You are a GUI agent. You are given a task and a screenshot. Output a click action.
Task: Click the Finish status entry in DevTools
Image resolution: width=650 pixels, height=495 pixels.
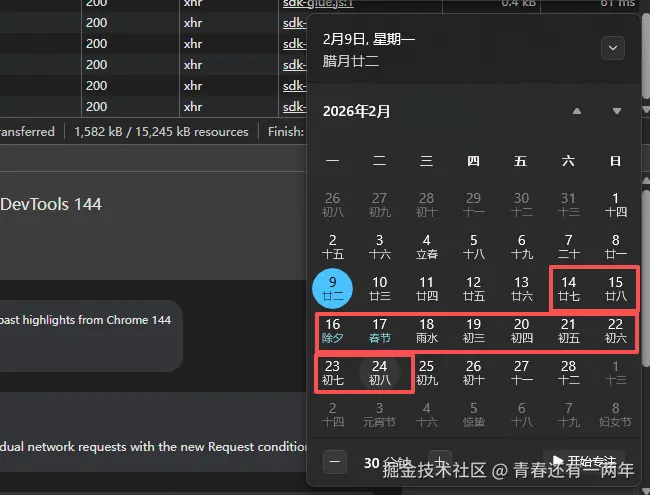click(x=286, y=132)
